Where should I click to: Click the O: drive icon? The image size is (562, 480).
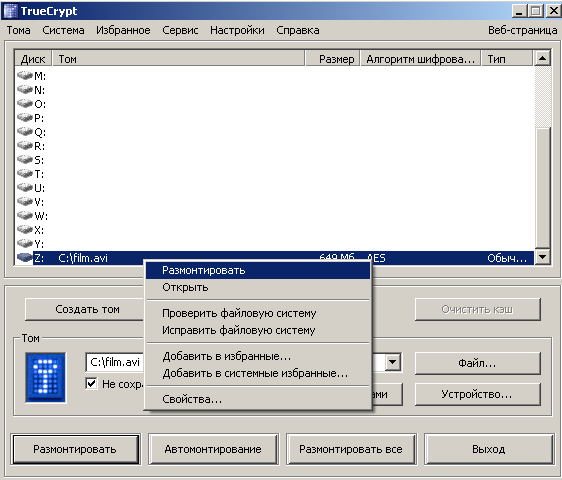25,104
